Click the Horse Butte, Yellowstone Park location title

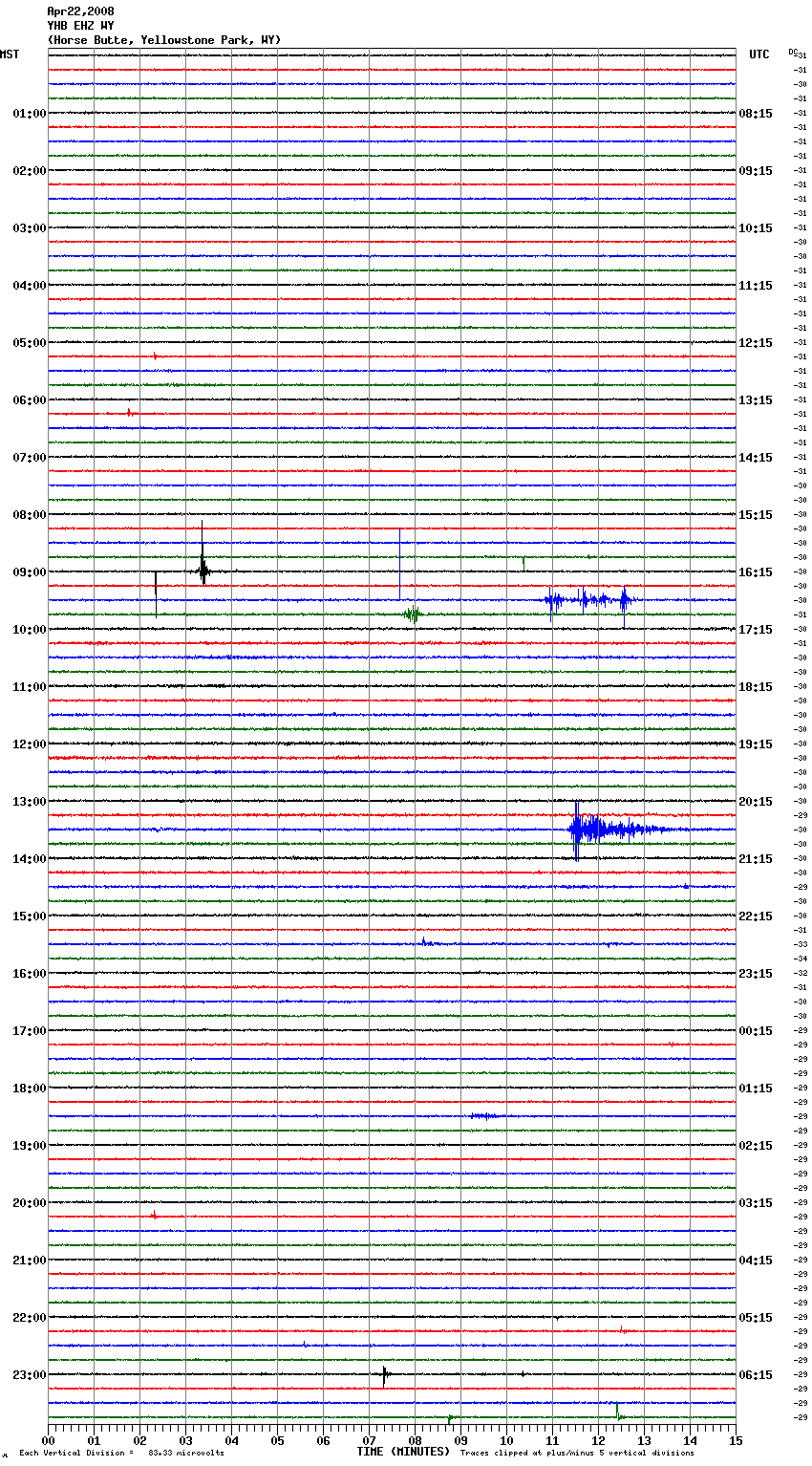coord(164,40)
